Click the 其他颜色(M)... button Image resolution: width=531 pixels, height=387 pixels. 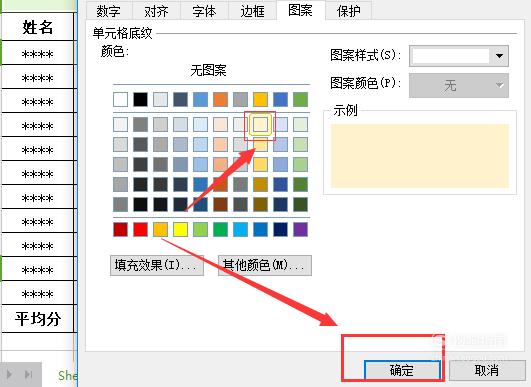pyautogui.click(x=265, y=265)
